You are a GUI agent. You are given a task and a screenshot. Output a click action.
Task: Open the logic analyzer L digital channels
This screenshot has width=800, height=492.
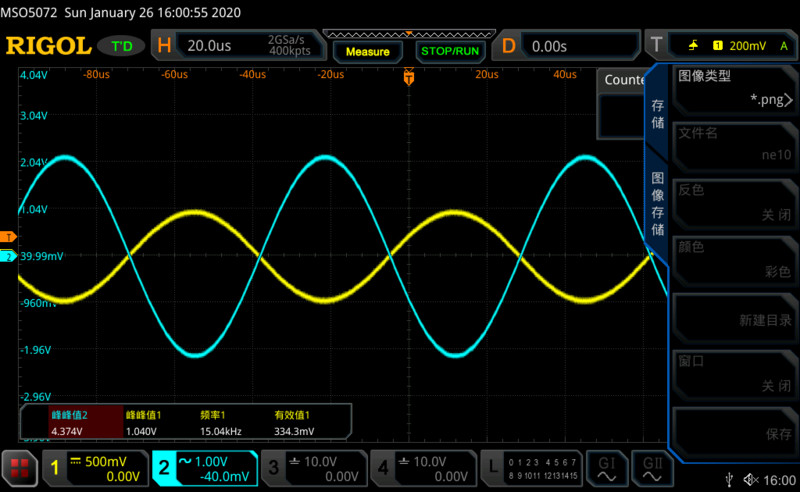[x=532, y=467]
